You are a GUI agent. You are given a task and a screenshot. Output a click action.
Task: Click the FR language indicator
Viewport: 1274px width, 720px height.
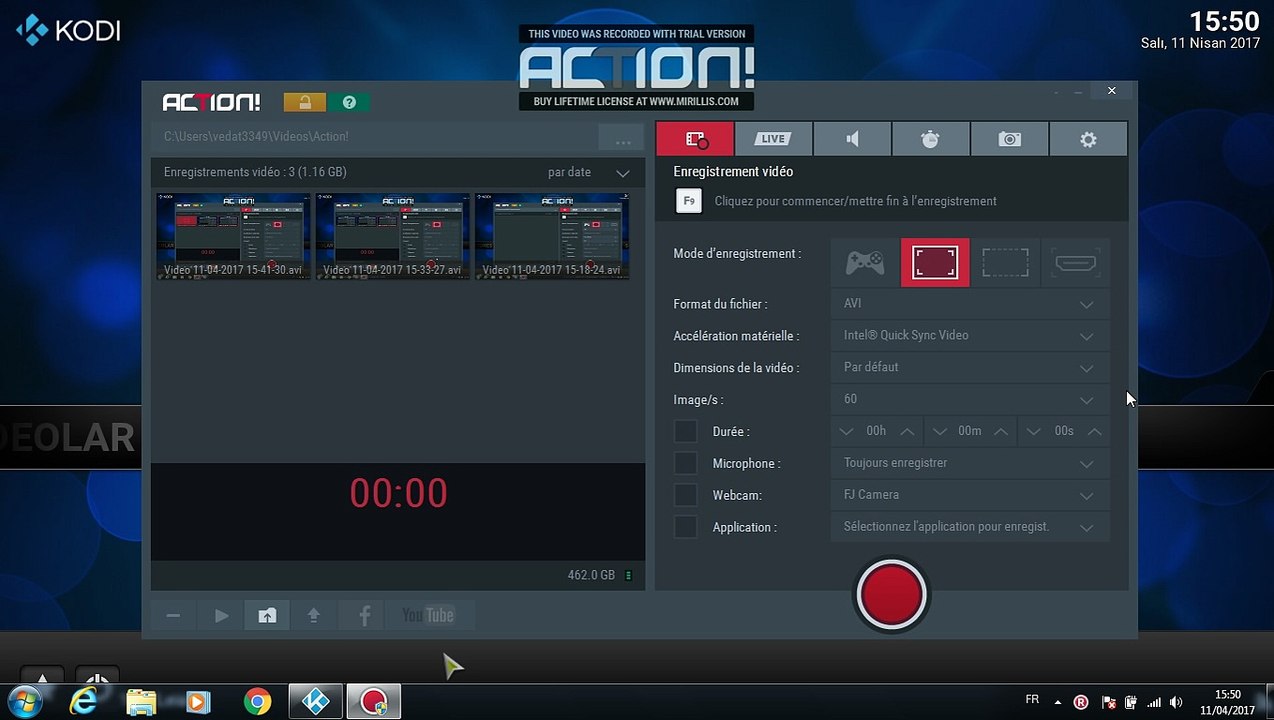(1032, 699)
